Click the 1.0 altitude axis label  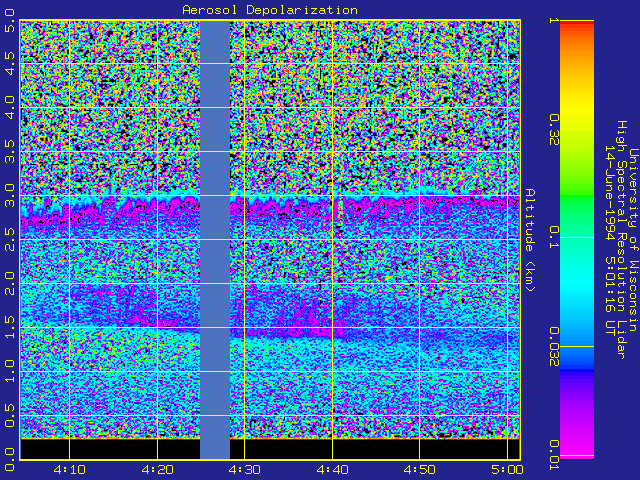9,371
